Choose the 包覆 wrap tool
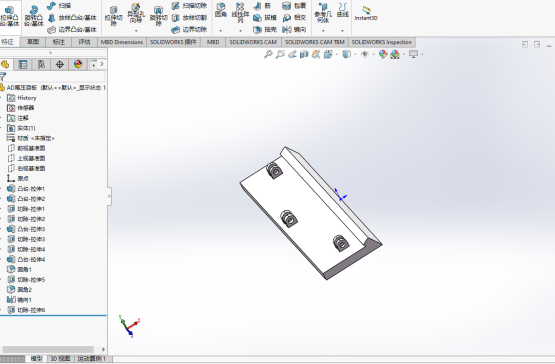 [x=294, y=6]
